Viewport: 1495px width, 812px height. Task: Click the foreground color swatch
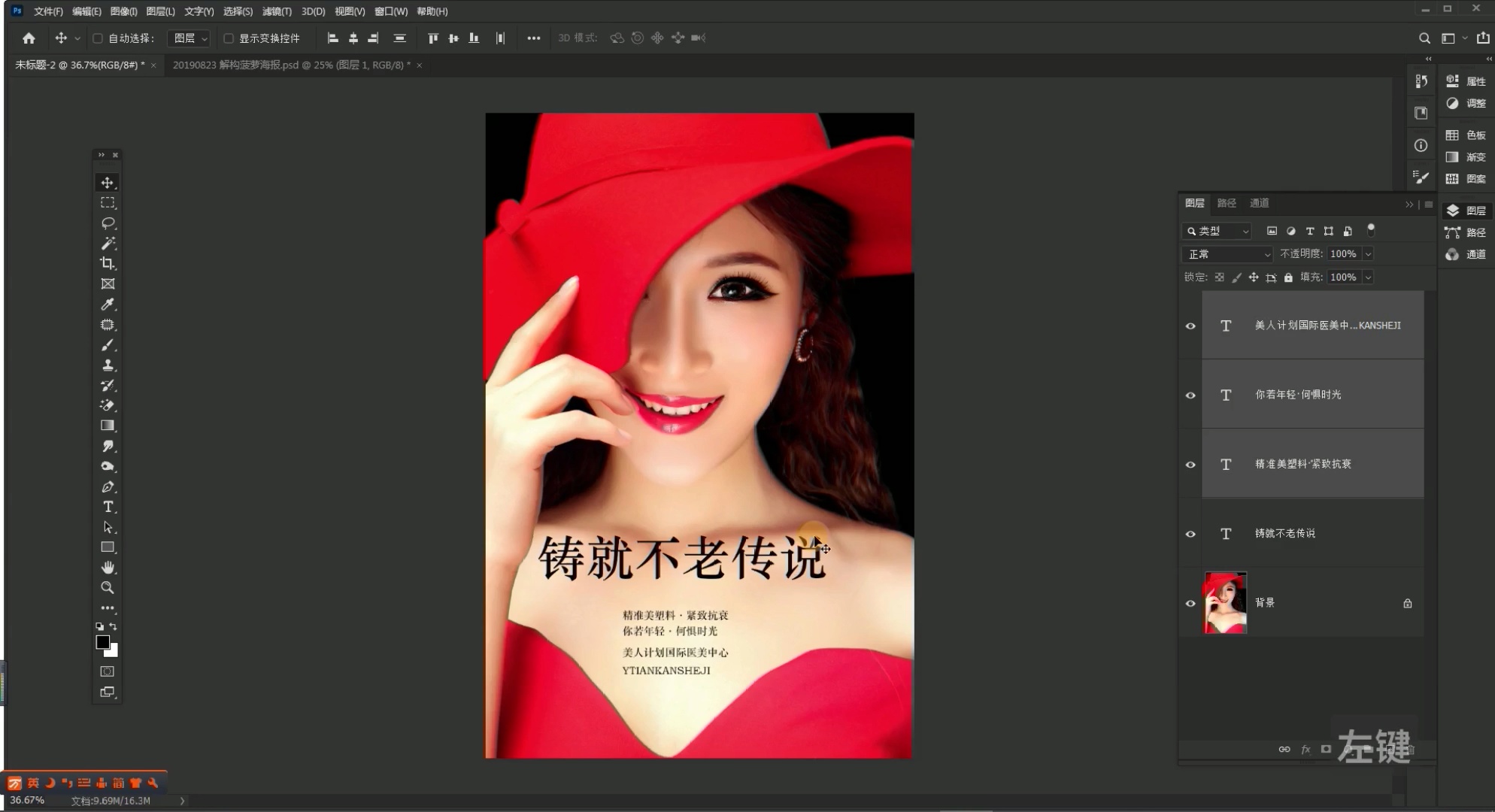(x=103, y=643)
